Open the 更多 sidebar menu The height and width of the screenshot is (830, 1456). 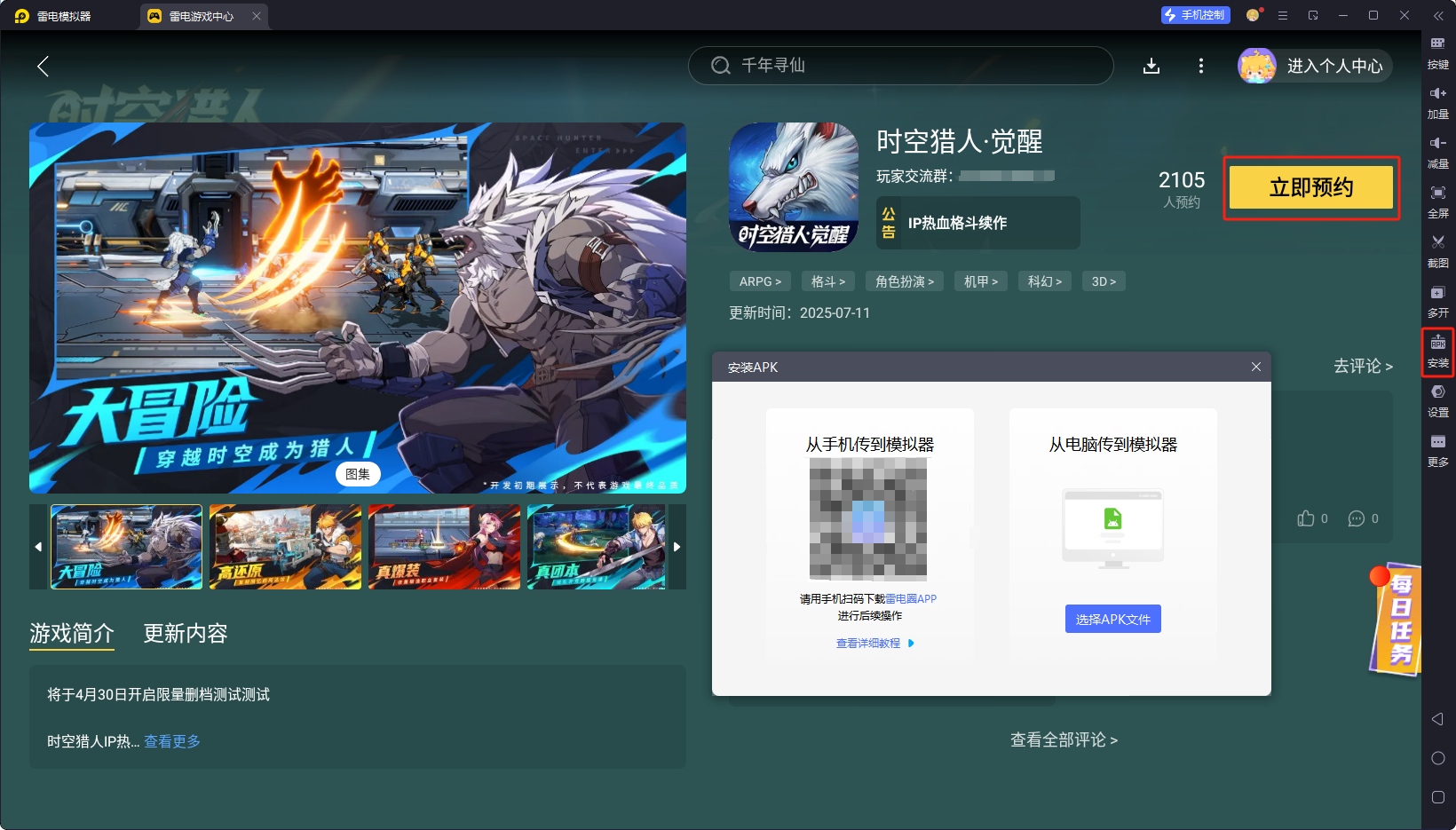click(x=1438, y=450)
